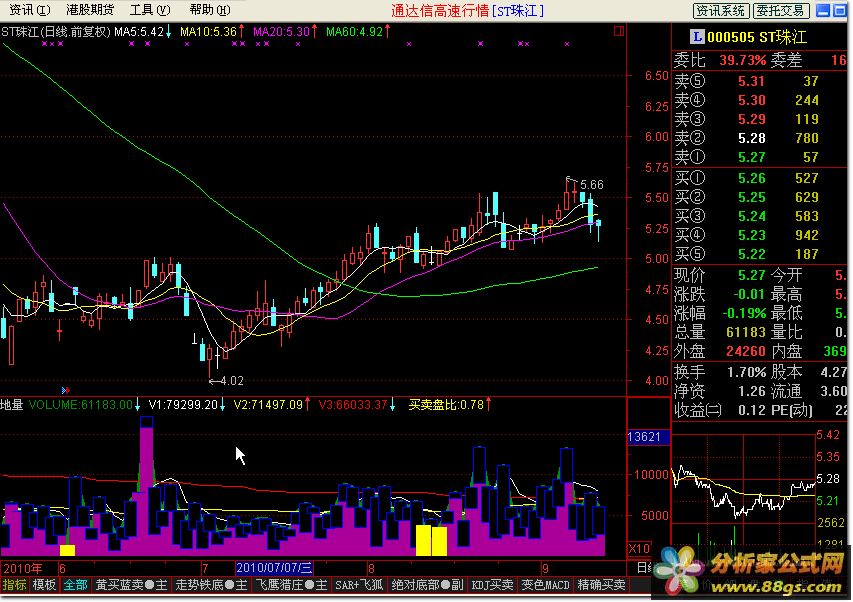Click the 外盘 24260 value
The height and width of the screenshot is (602, 853).
point(746,351)
